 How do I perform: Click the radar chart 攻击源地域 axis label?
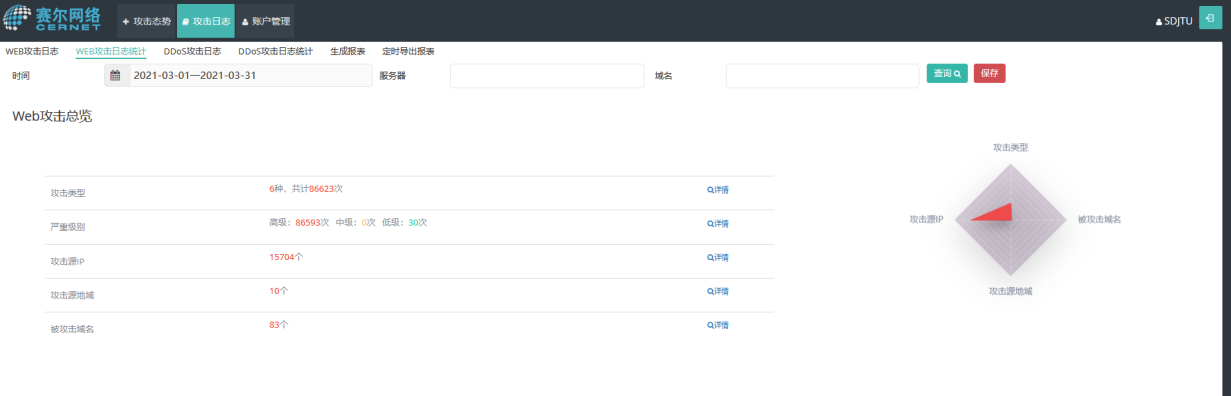pyautogui.click(x=1010, y=290)
